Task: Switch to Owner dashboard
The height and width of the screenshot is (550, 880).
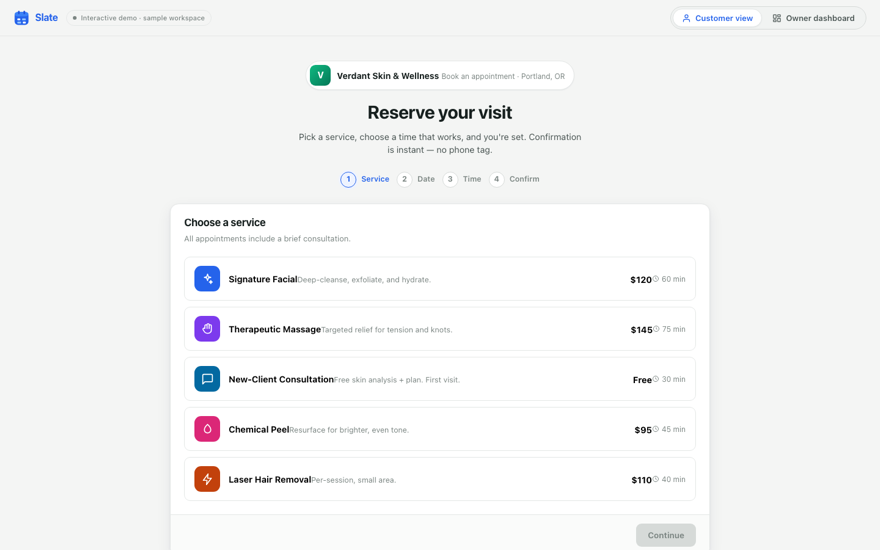Action: 813,18
